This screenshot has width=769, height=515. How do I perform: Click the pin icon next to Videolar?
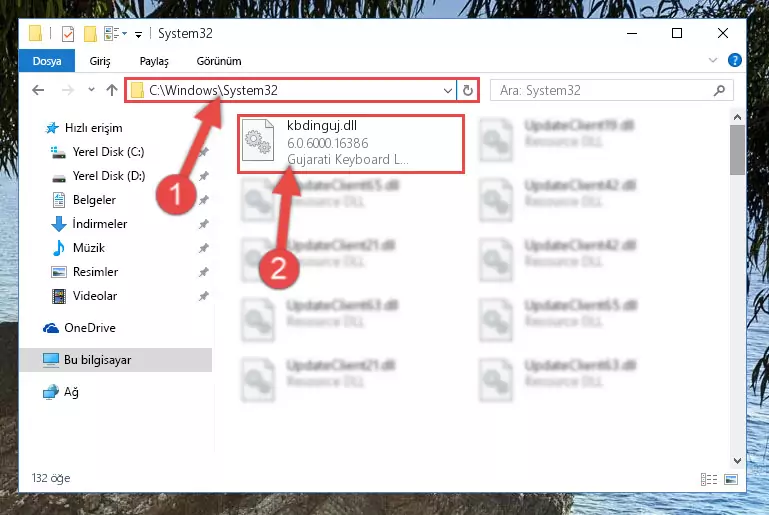click(204, 296)
